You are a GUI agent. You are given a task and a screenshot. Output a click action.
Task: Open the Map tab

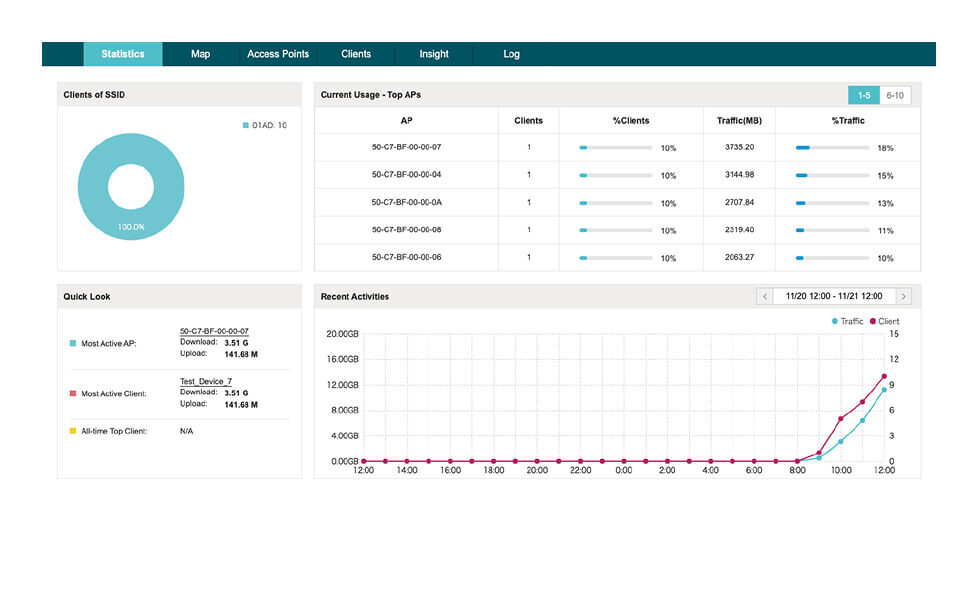(x=200, y=54)
